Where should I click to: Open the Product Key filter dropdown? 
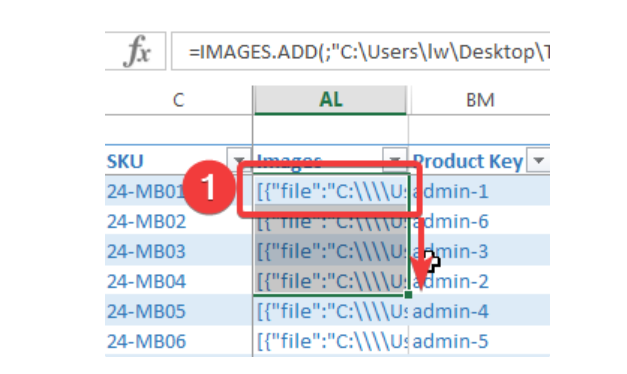click(538, 160)
